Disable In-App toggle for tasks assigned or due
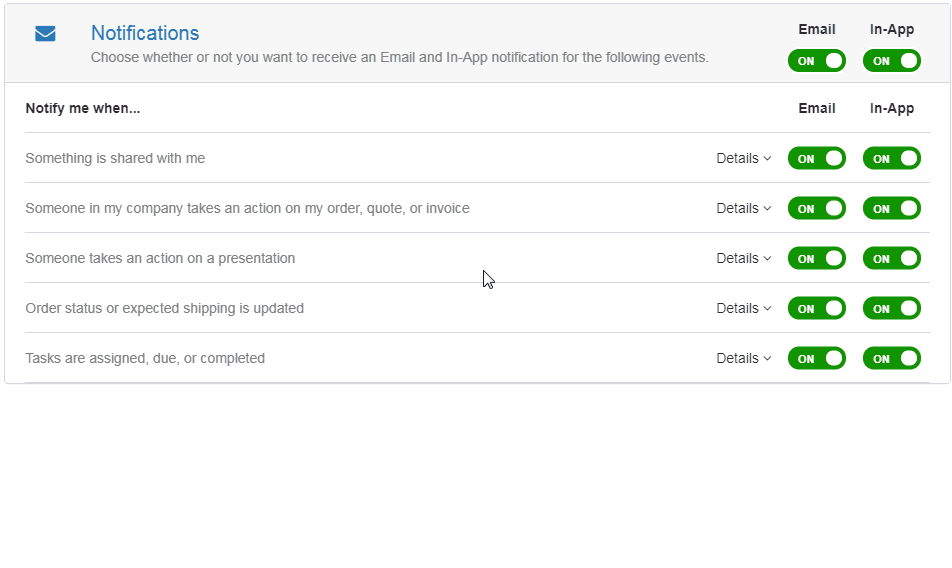This screenshot has width=952, height=568. [x=892, y=359]
